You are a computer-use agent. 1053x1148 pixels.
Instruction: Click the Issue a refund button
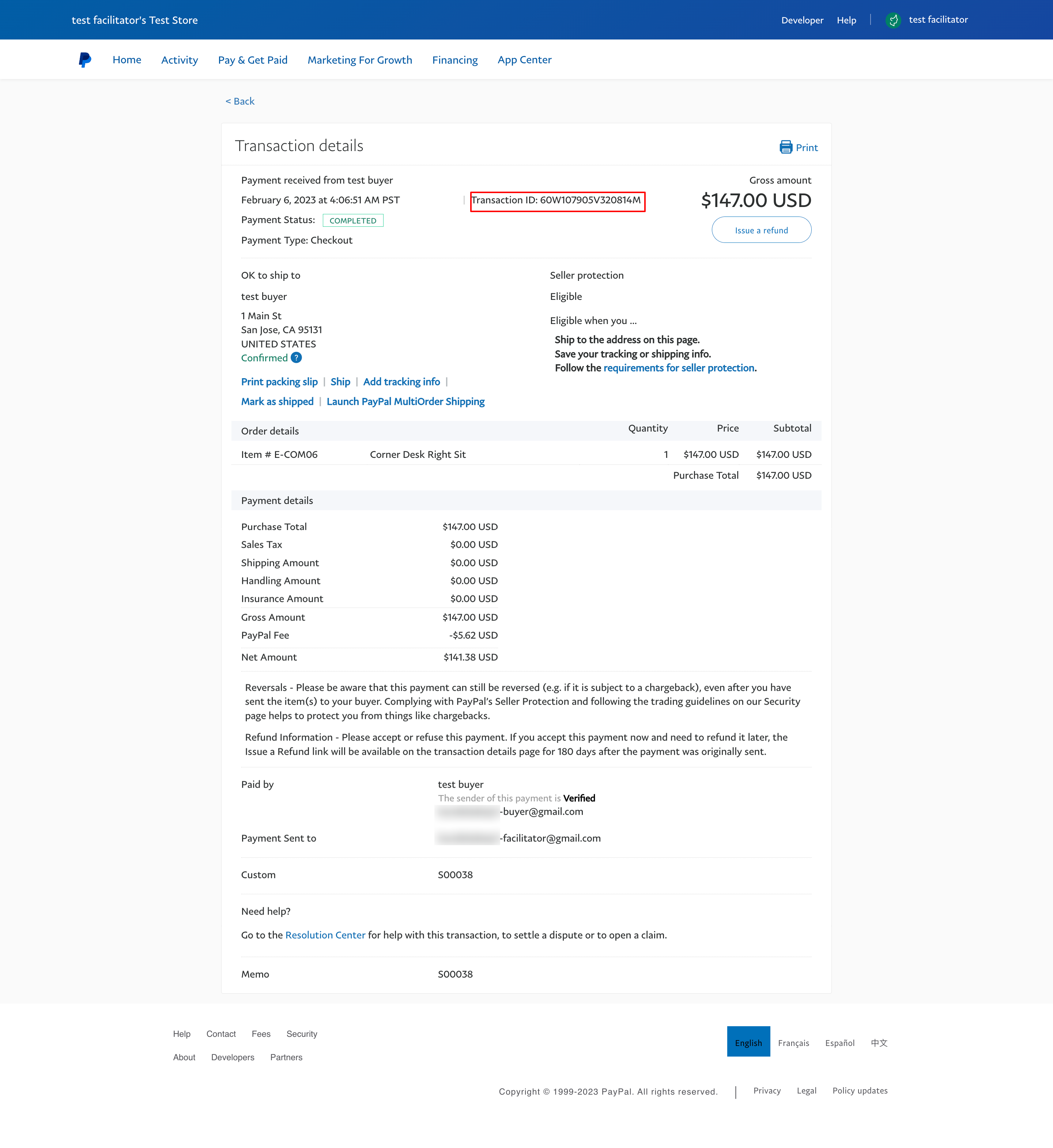[x=761, y=230]
